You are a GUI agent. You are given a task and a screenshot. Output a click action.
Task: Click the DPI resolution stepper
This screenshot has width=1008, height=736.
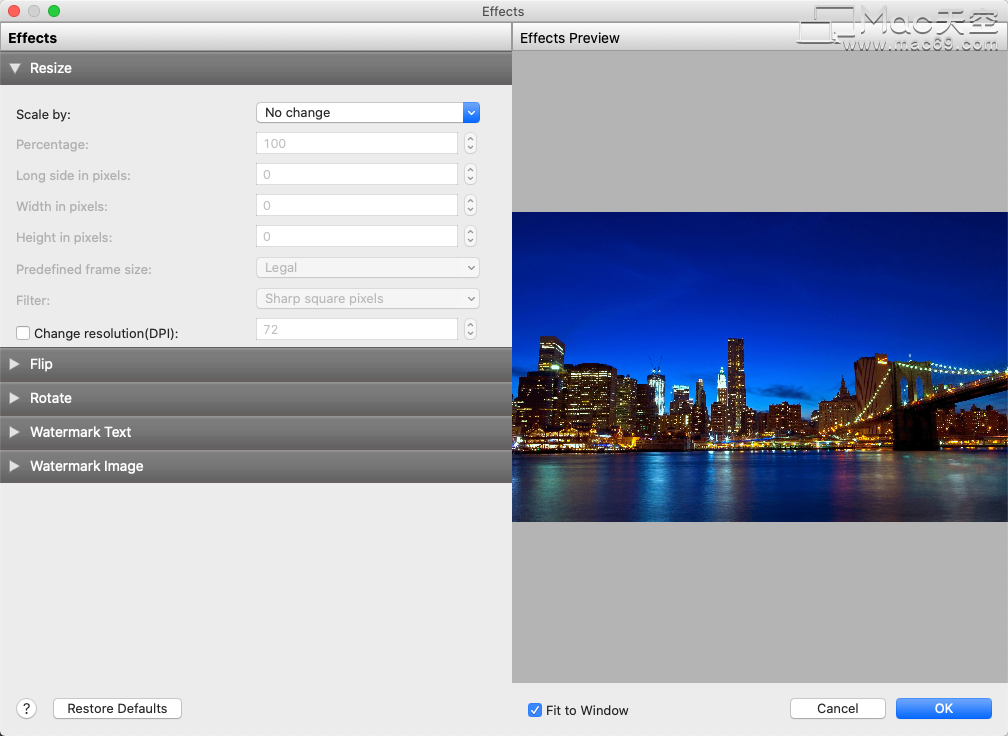(x=471, y=329)
